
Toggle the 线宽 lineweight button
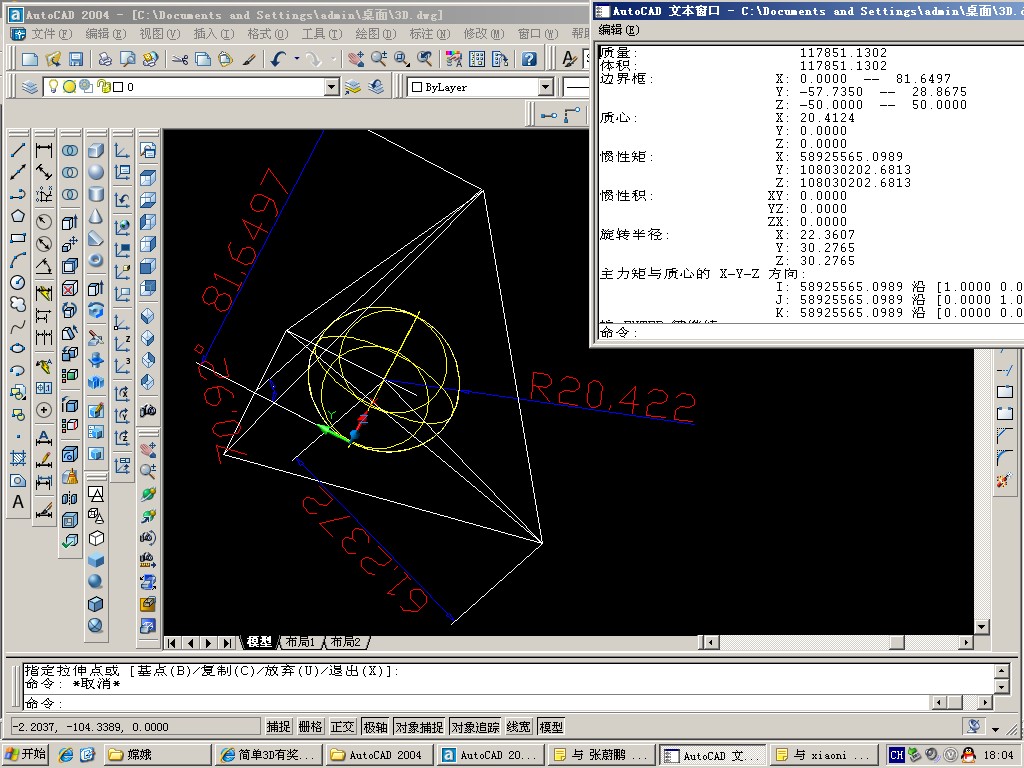tap(519, 726)
